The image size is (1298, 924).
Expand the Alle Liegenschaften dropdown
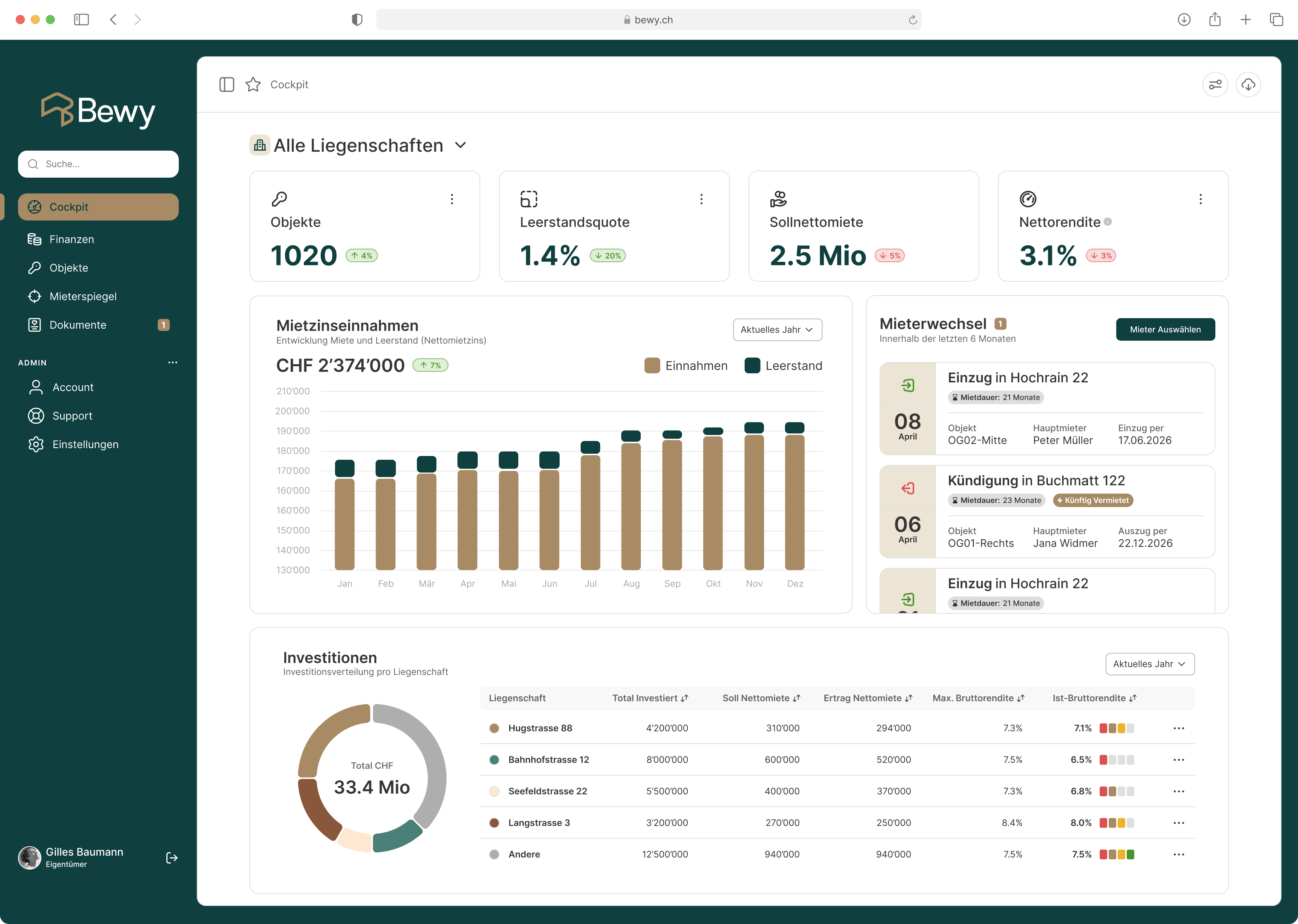click(461, 146)
